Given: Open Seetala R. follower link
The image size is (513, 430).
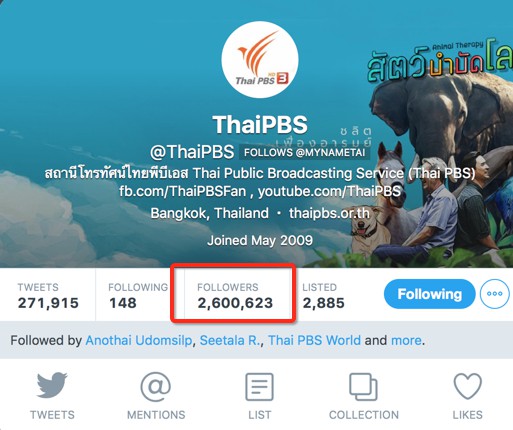Looking at the screenshot, I should 230,340.
